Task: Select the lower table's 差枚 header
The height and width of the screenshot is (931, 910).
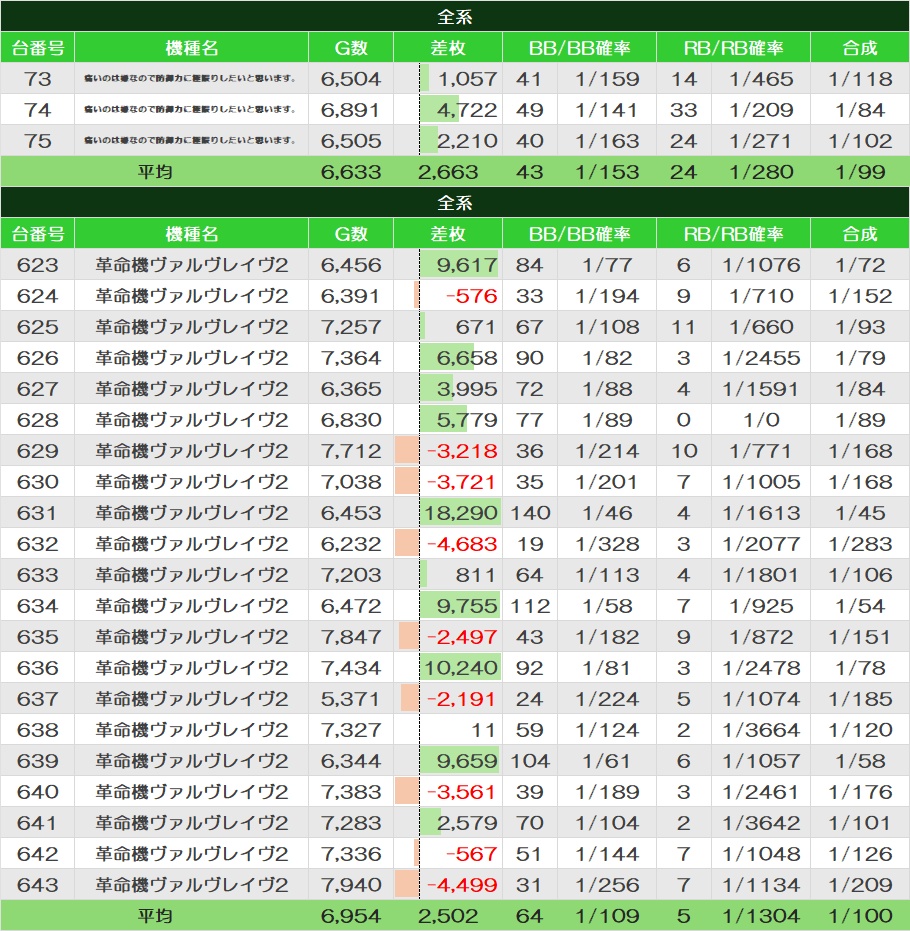Action: click(448, 233)
